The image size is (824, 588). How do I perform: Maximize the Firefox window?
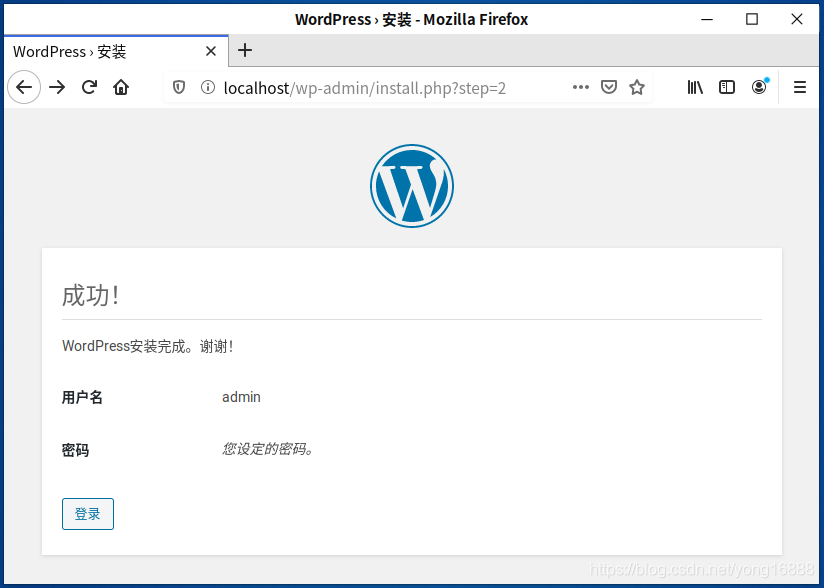point(752,19)
